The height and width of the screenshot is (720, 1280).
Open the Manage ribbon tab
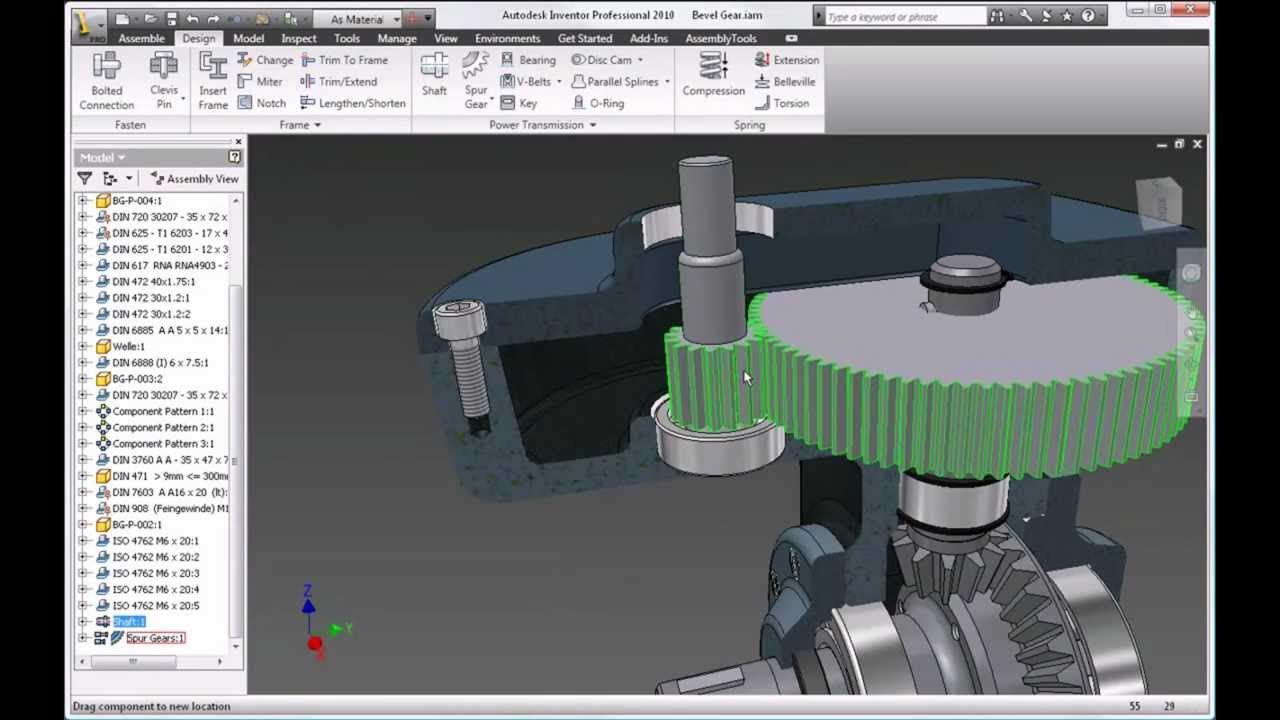point(396,38)
